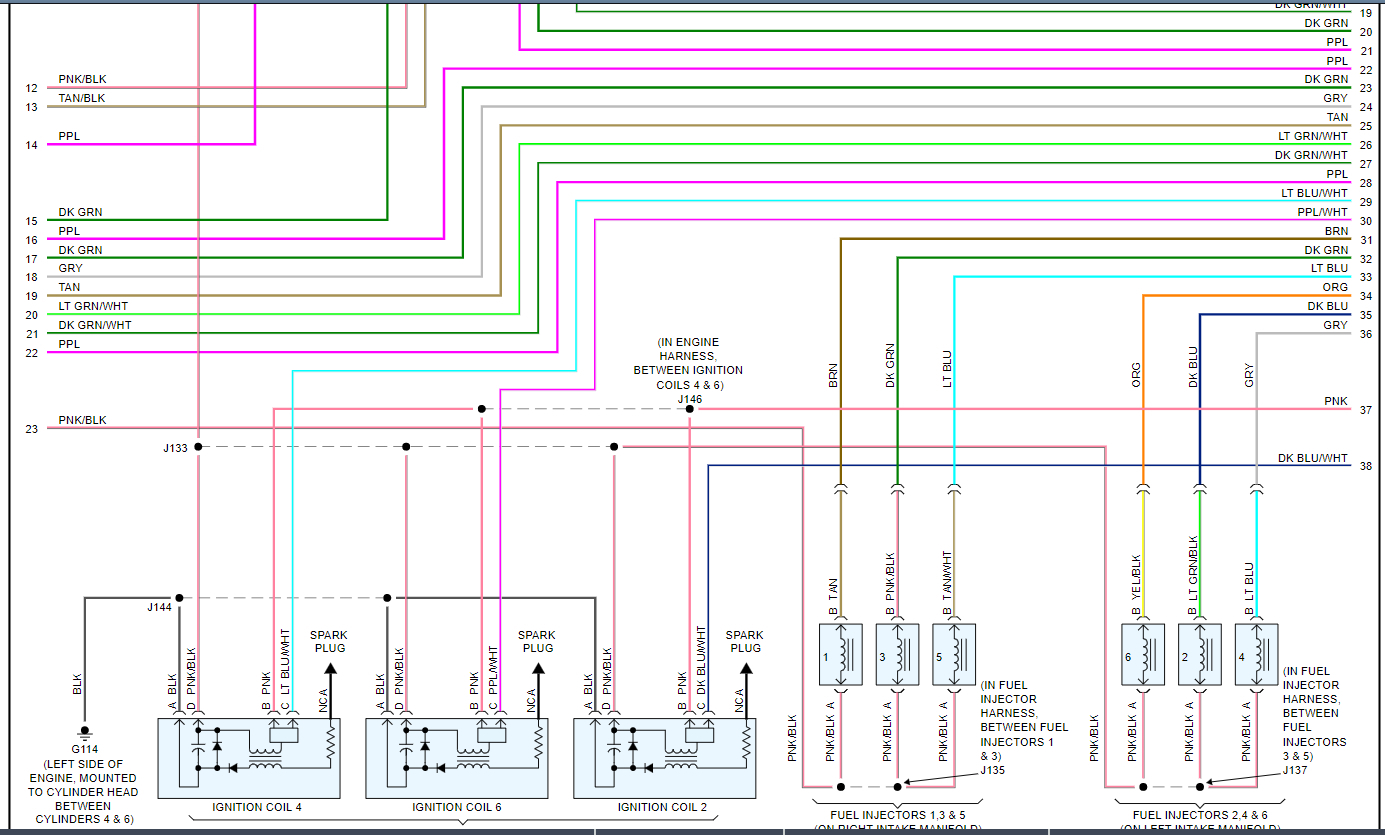The width and height of the screenshot is (1385, 835).
Task: Select the 'FUEL INJECTORS 1,3 & 5' caption
Action: [897, 815]
